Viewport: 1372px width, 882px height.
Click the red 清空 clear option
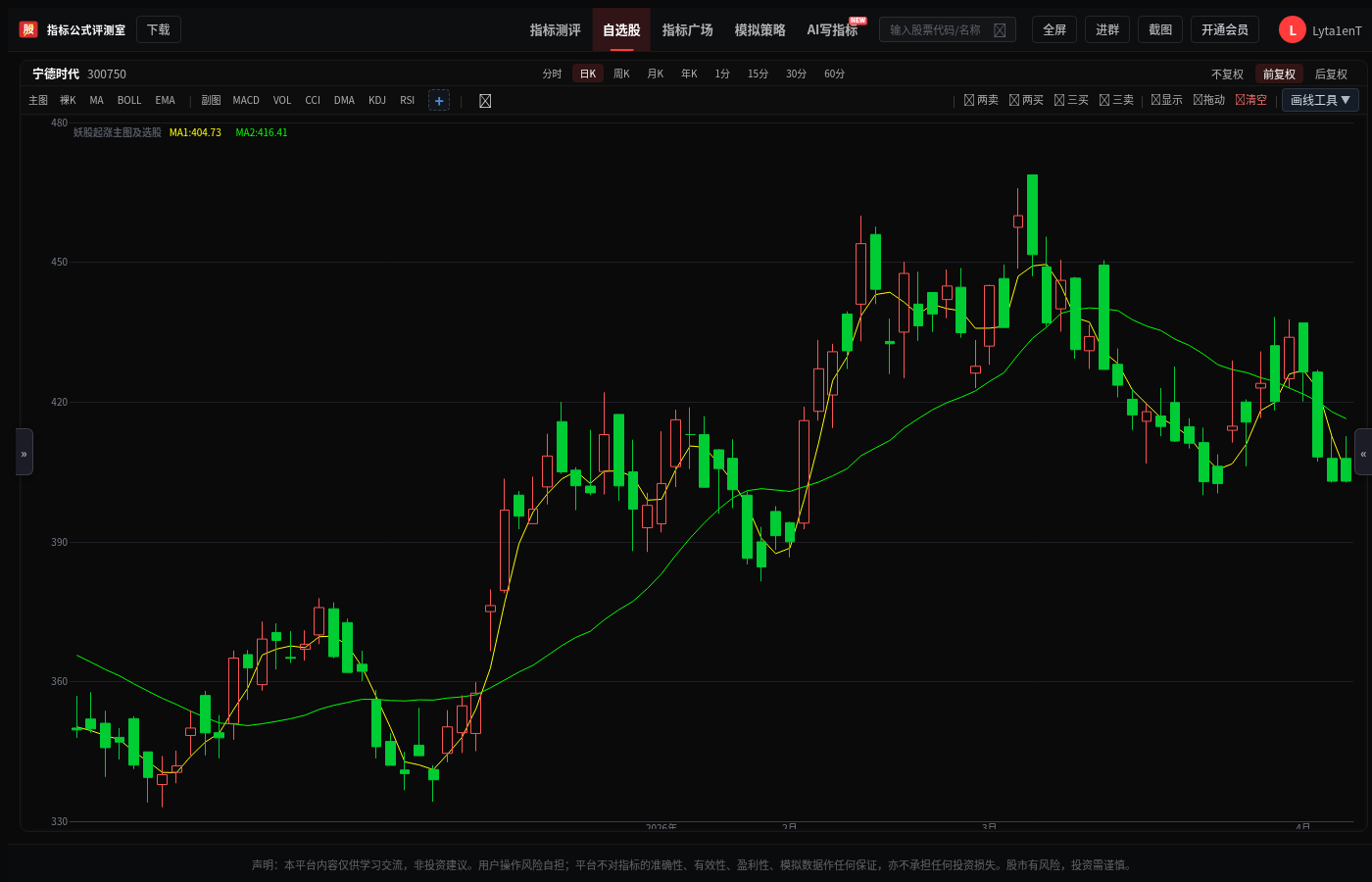click(x=1251, y=100)
